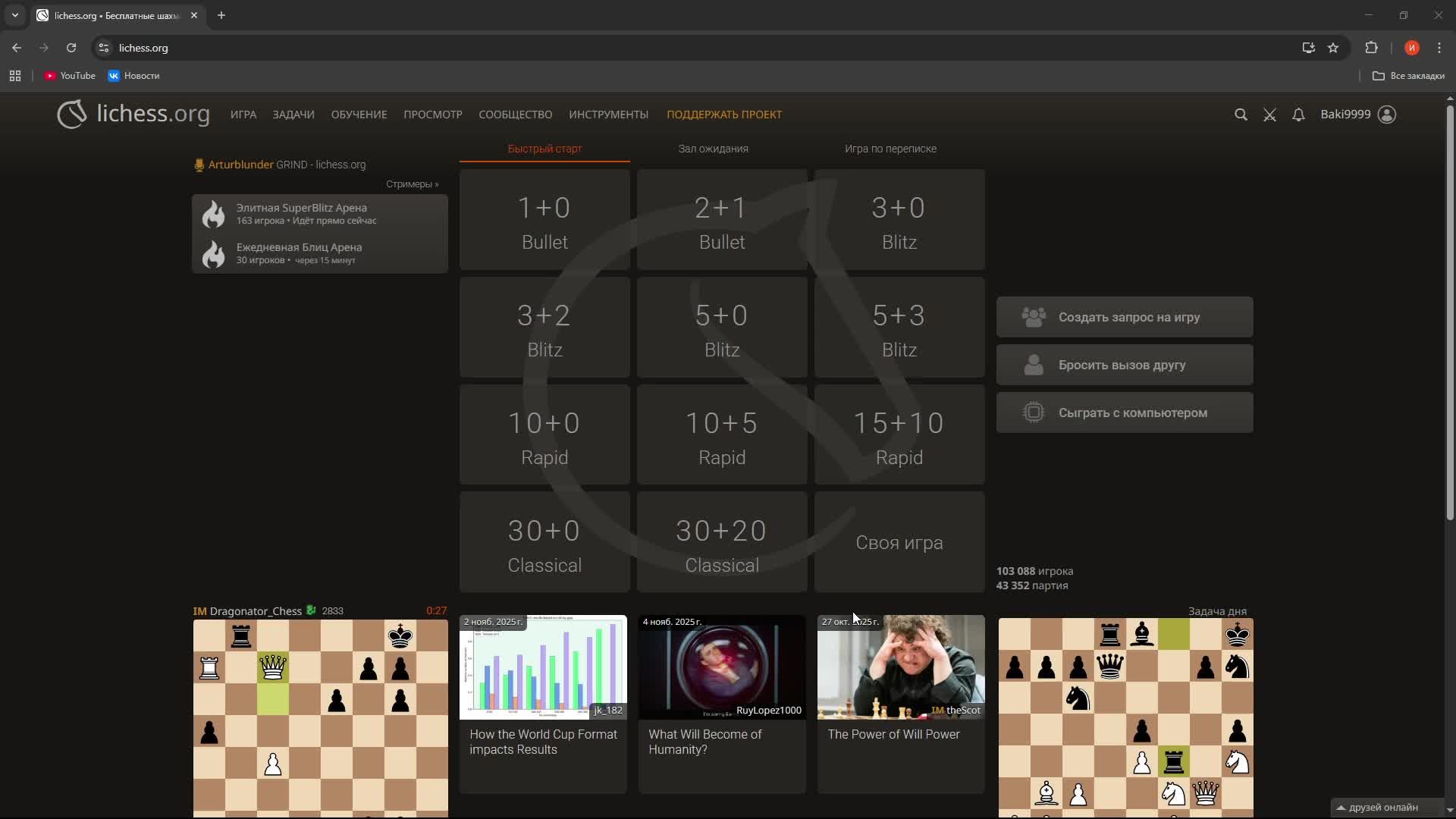Viewport: 1456px width, 819px height.
Task: Click the page vertical scrollbar
Action: (1449, 311)
